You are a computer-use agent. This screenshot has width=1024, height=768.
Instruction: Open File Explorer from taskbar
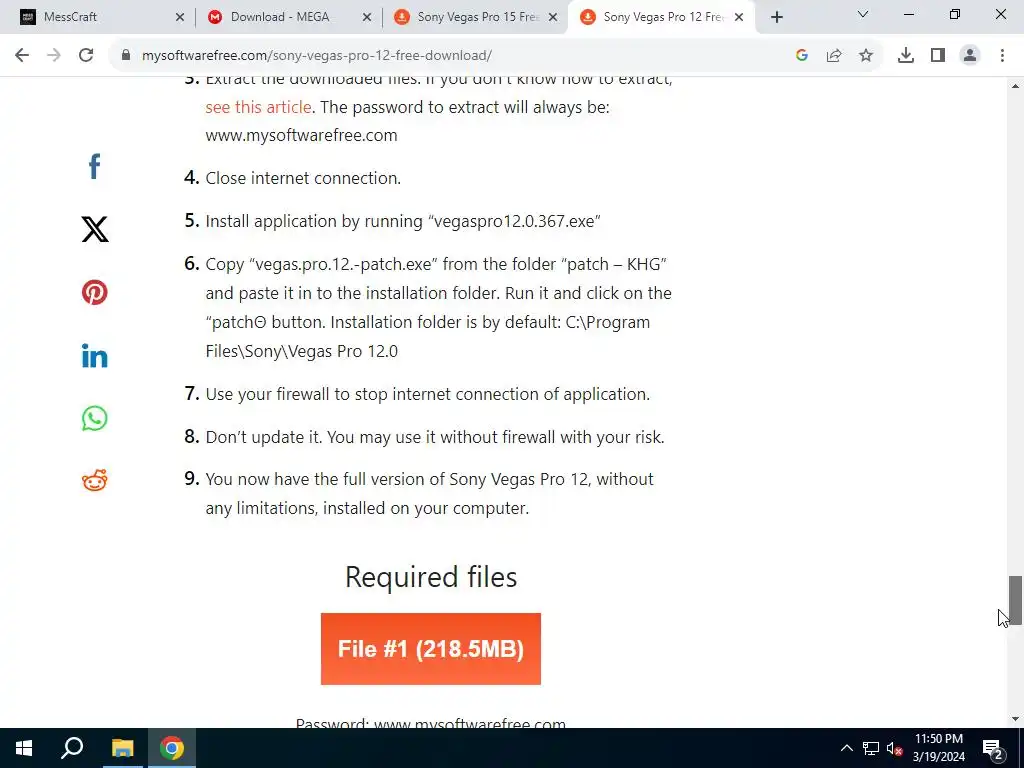[122, 748]
